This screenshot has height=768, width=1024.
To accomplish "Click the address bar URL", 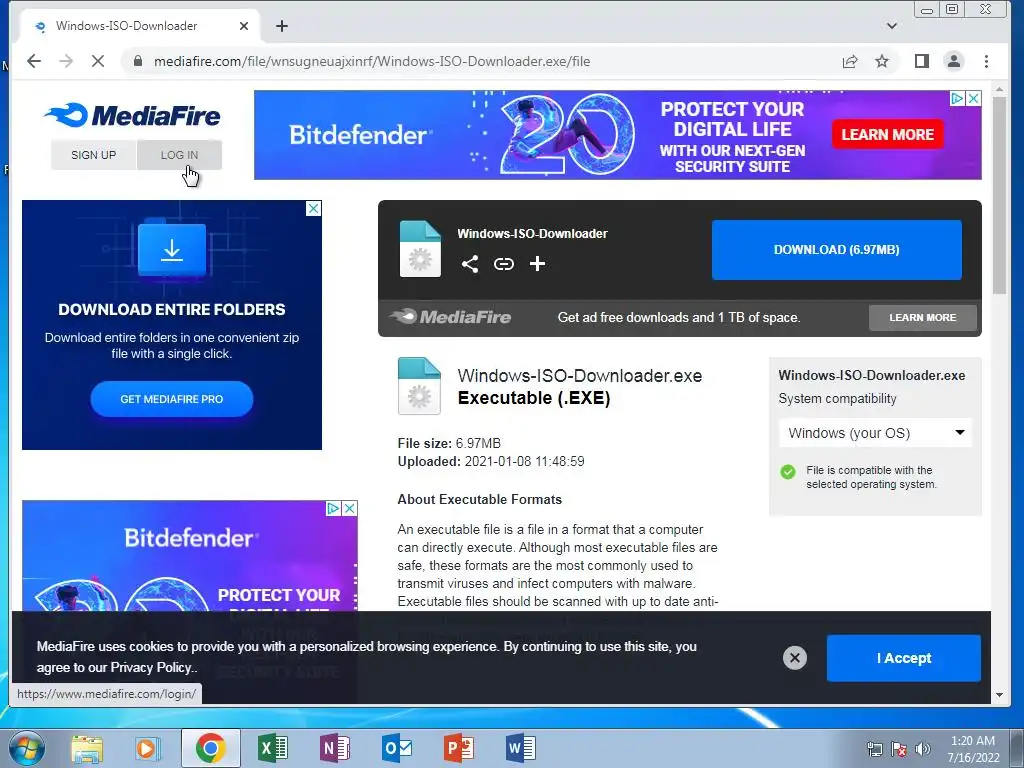I will coord(372,61).
